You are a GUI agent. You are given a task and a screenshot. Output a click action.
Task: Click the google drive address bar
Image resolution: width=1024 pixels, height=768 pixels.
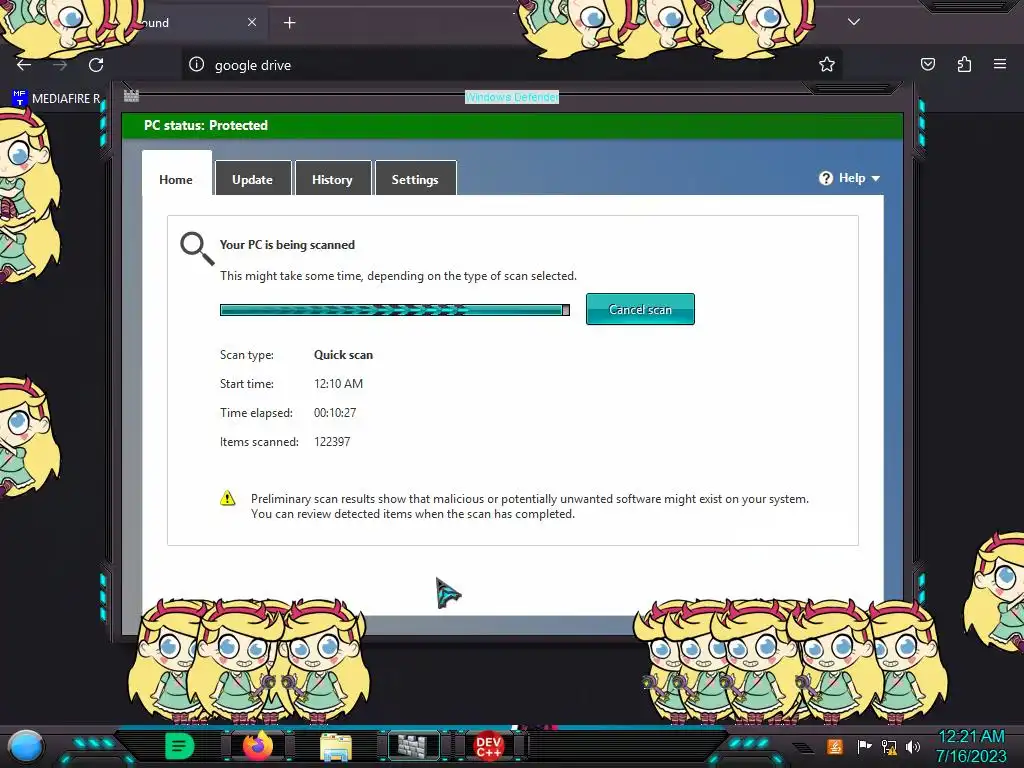click(x=511, y=65)
